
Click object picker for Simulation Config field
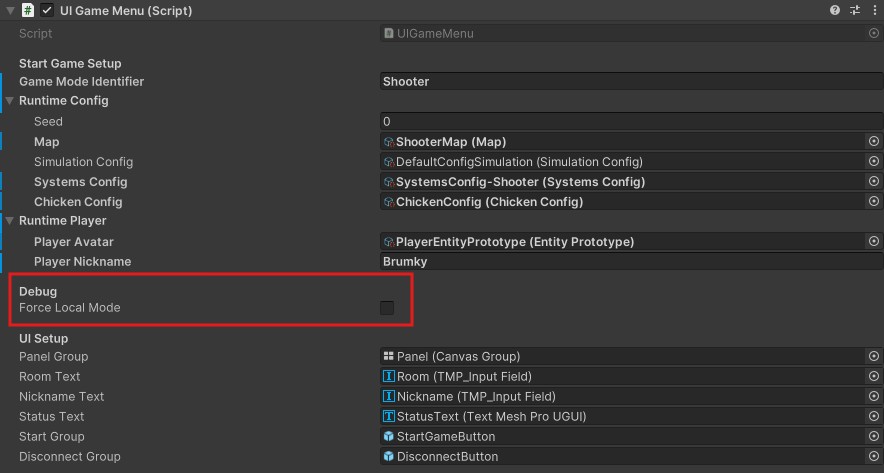[873, 162]
